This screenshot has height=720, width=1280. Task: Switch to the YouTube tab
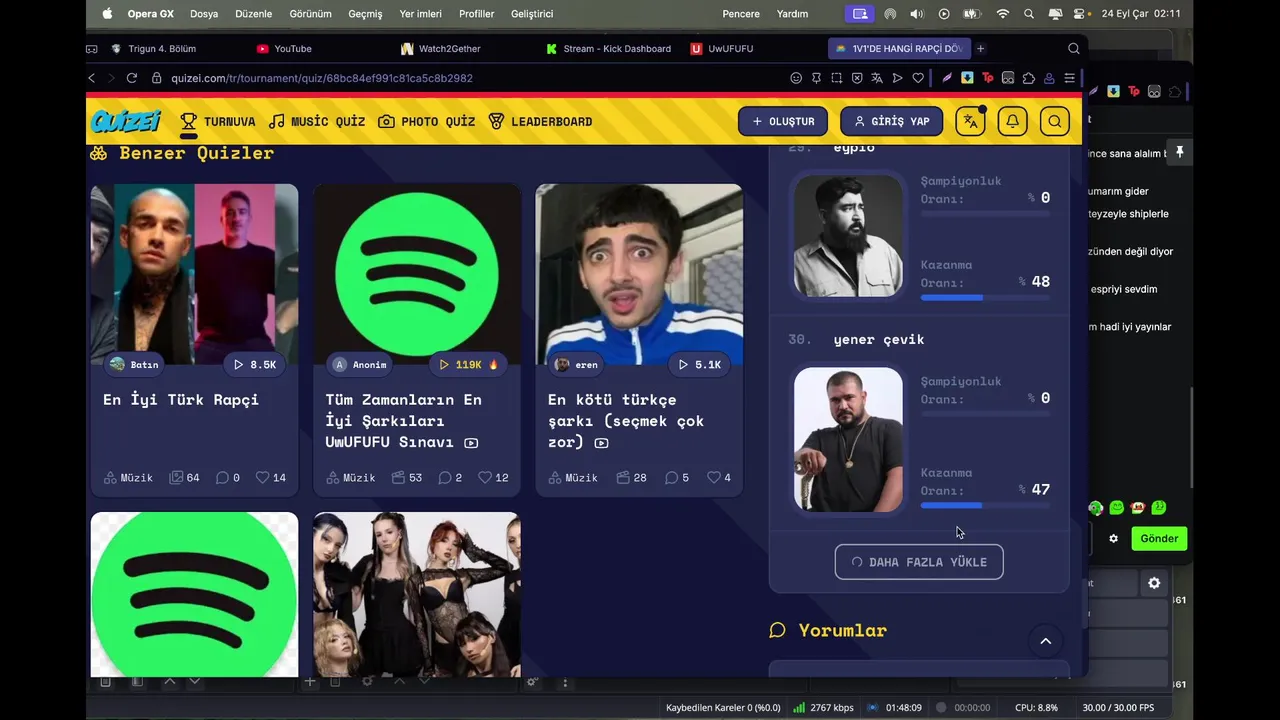click(292, 48)
